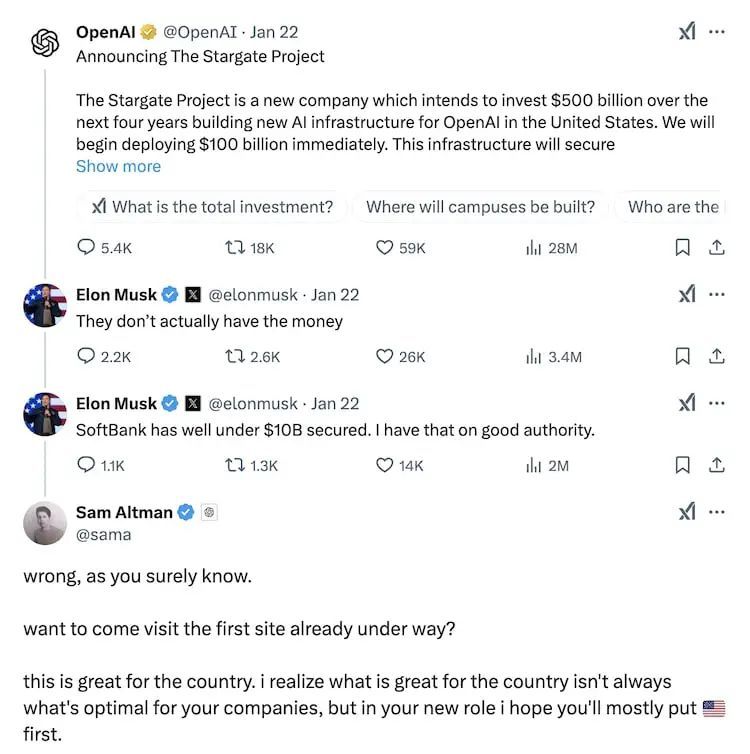Viewport: 750px width, 754px height.
Task: Repost the Stargate Project announcement
Action: tap(234, 248)
